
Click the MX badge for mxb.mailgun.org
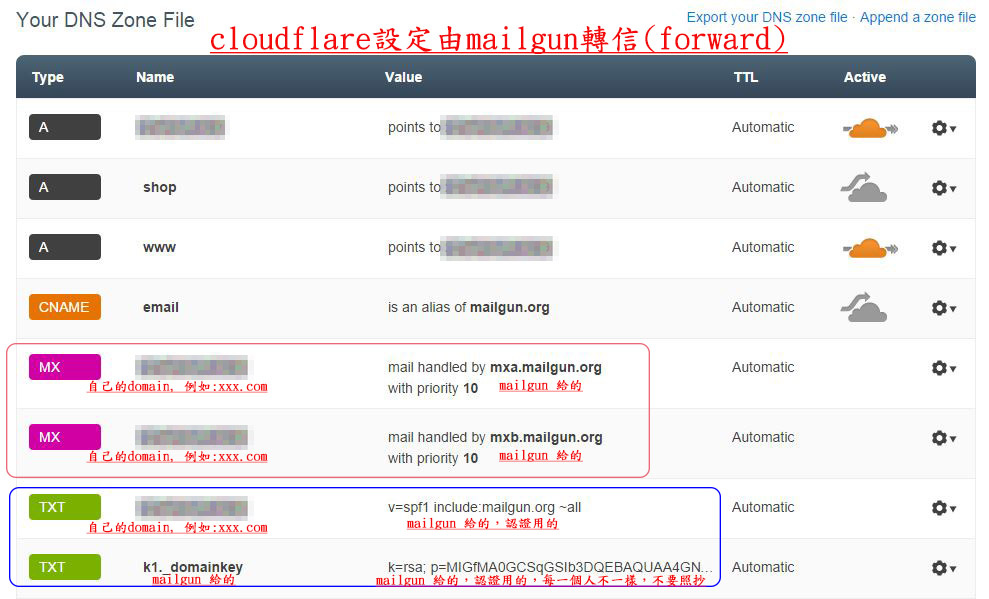[x=64, y=437]
